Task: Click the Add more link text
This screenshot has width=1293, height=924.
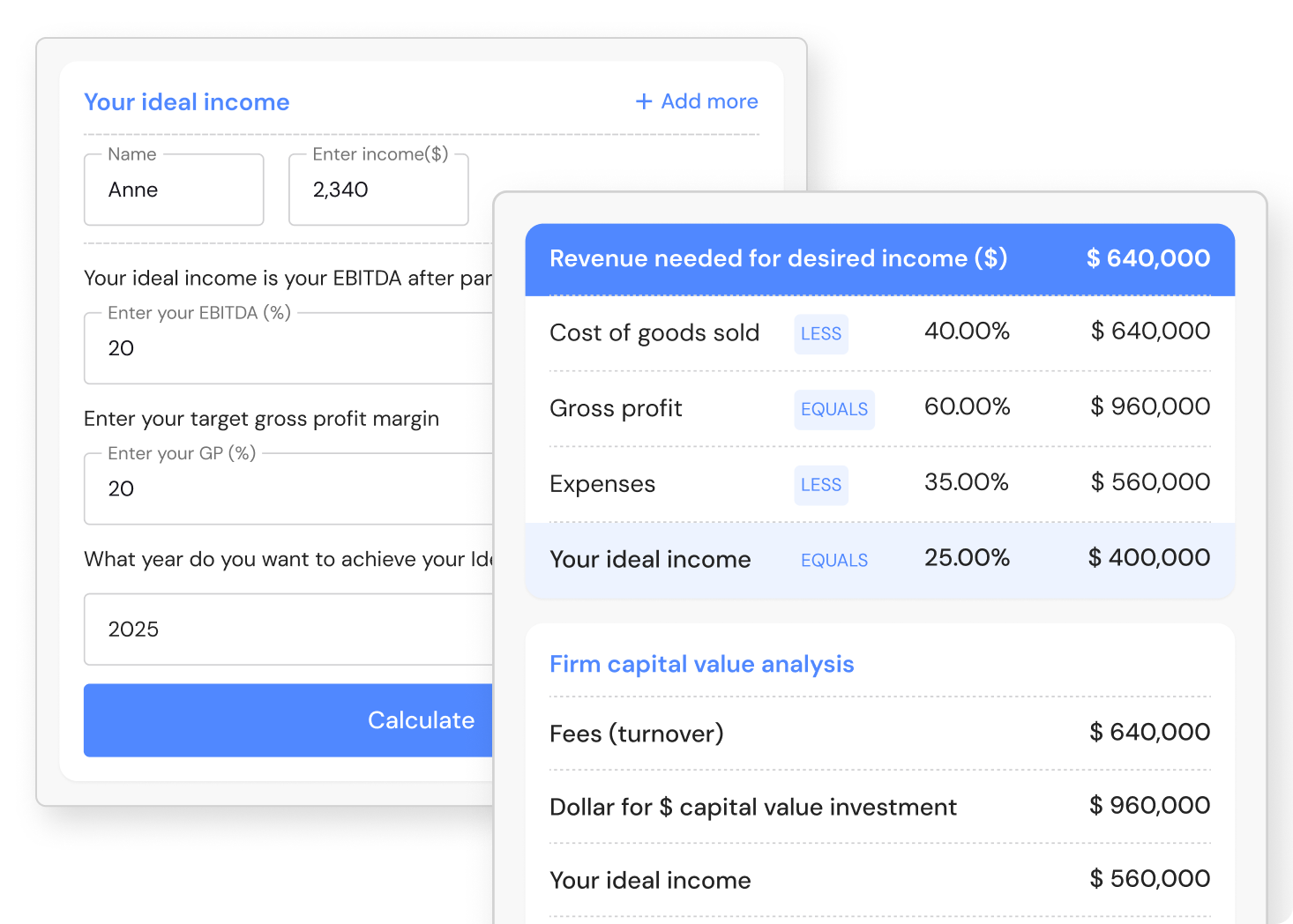Action: (709, 102)
